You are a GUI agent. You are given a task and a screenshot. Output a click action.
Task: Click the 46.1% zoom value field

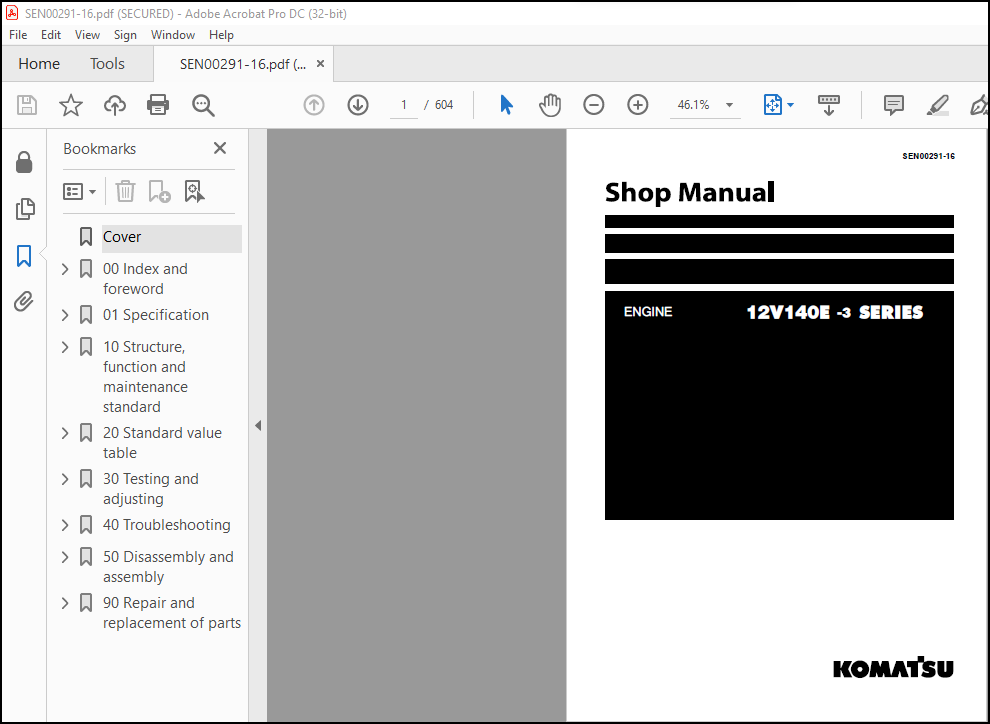point(694,105)
